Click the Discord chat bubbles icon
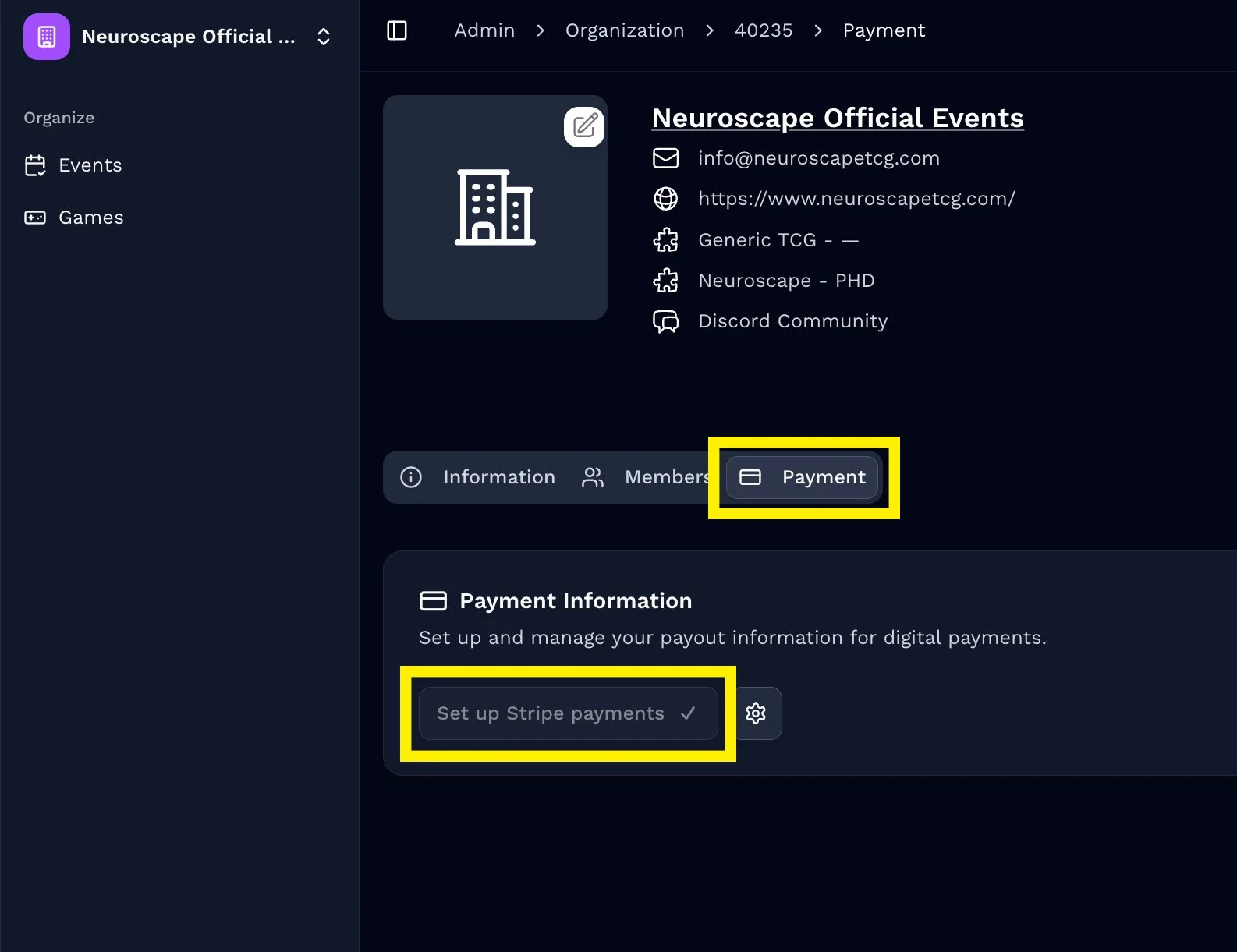Viewport: 1237px width, 952px height. point(665,321)
